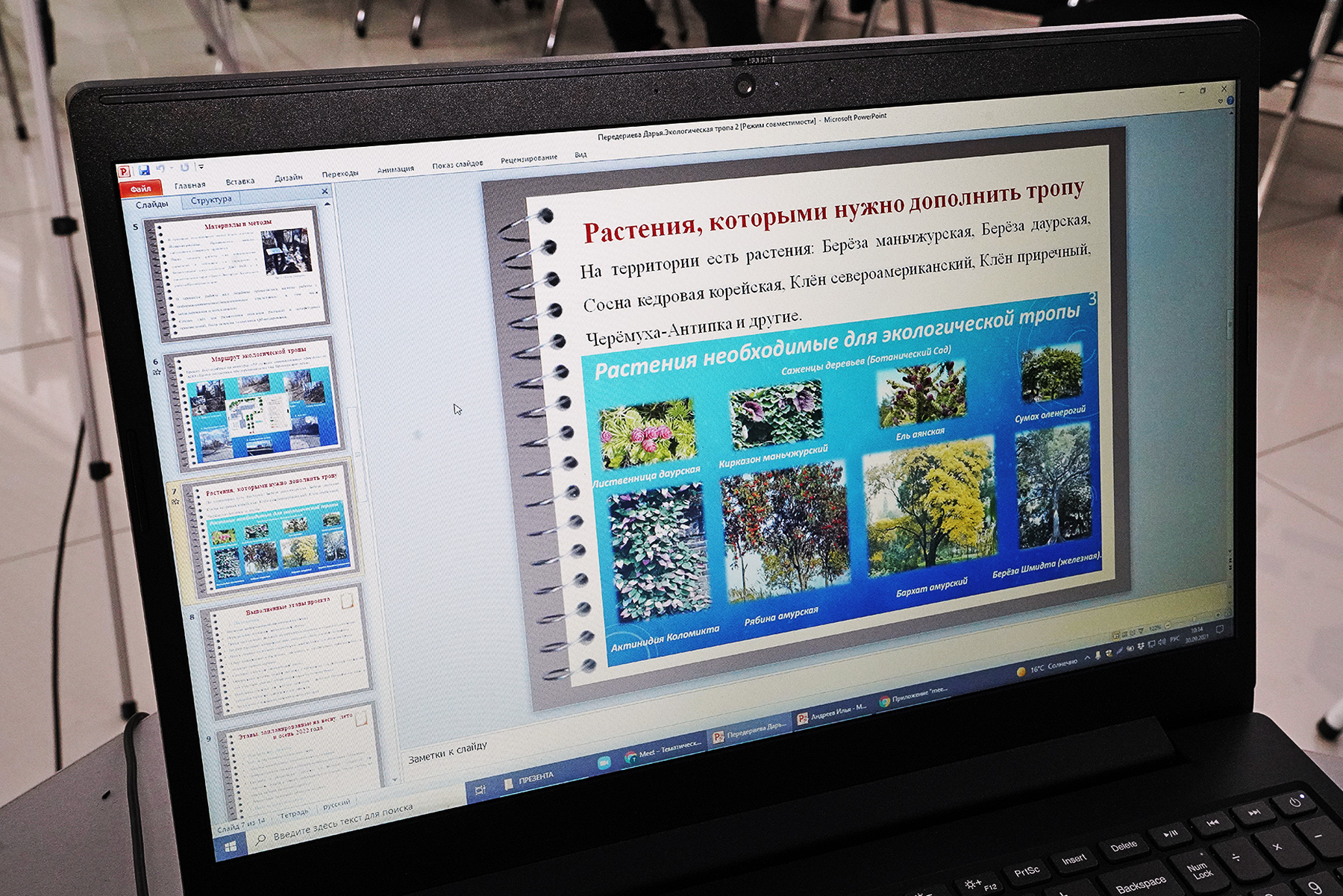The width and height of the screenshot is (1343, 896).
Task: Click the 16°C Солнечно weather widget
Action: click(x=1048, y=666)
